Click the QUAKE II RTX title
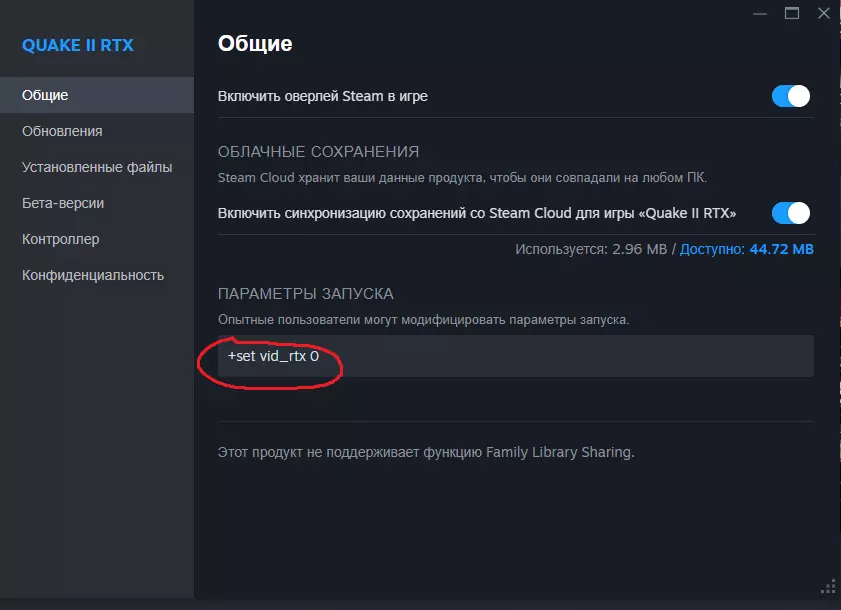The width and height of the screenshot is (841, 610). pos(78,45)
